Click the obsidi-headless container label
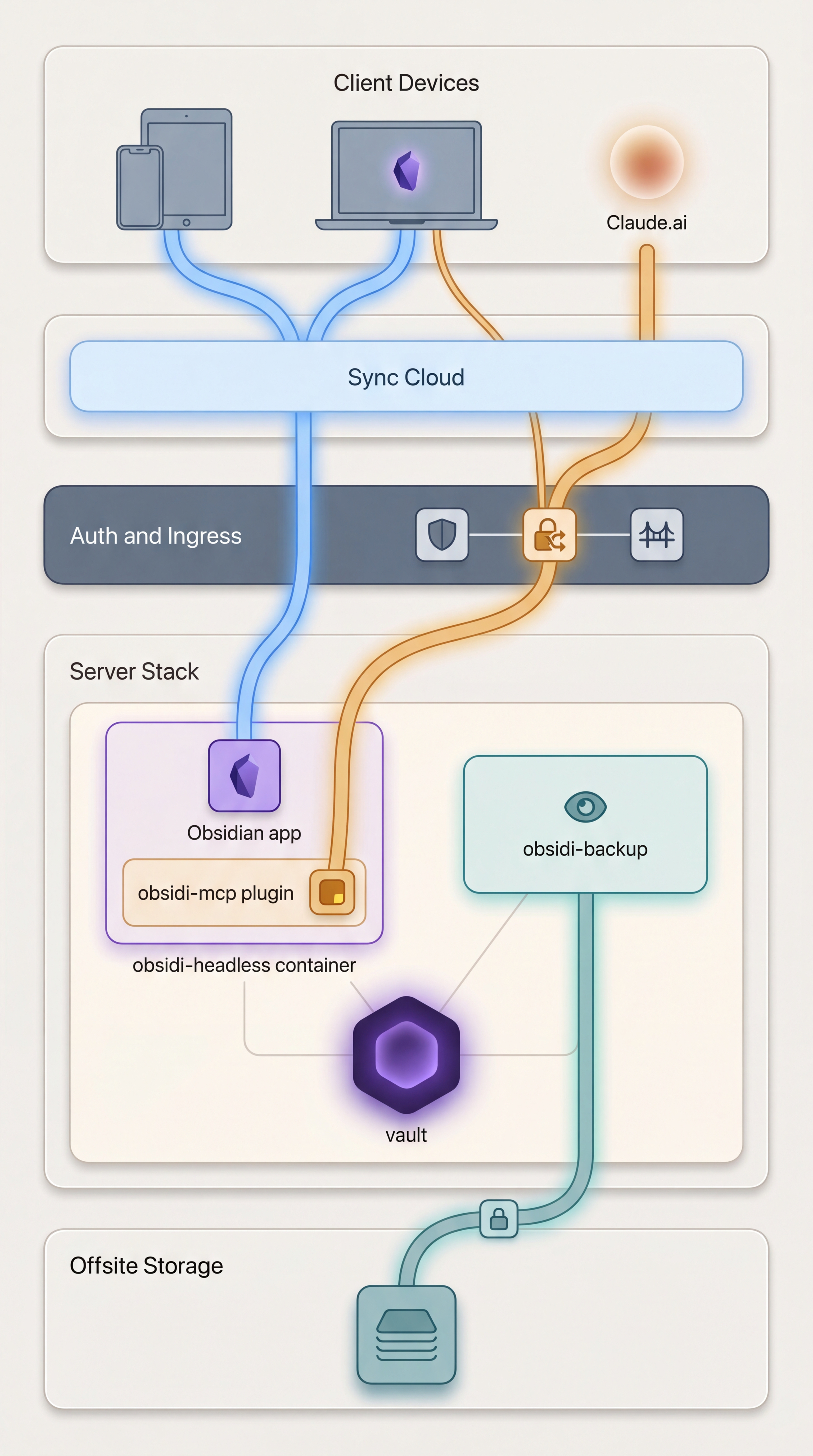 244,965
